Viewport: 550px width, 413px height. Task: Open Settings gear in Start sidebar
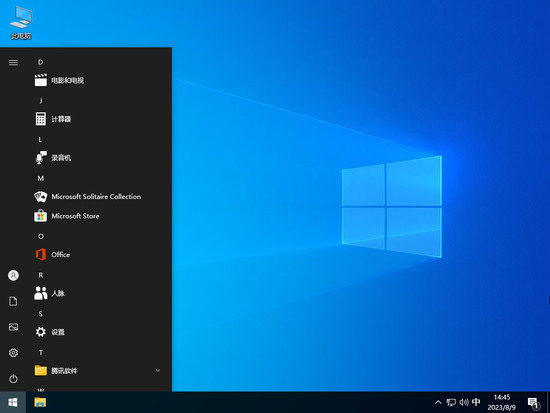click(x=13, y=353)
